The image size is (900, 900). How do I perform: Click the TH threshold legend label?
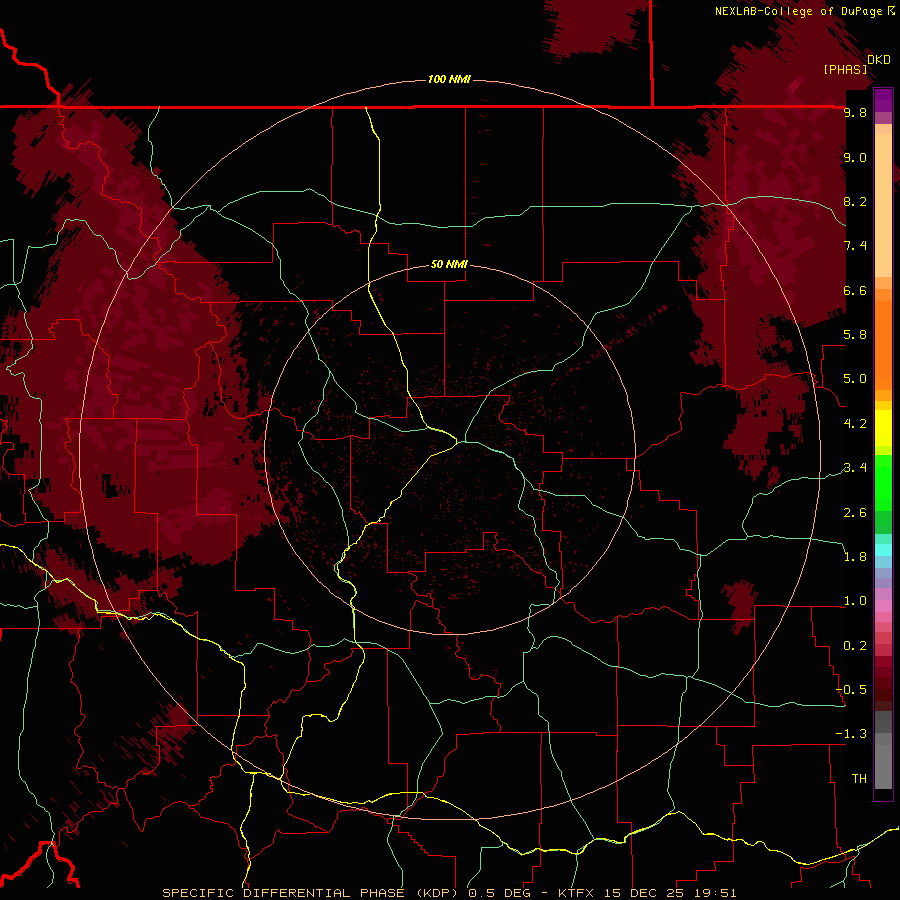859,779
